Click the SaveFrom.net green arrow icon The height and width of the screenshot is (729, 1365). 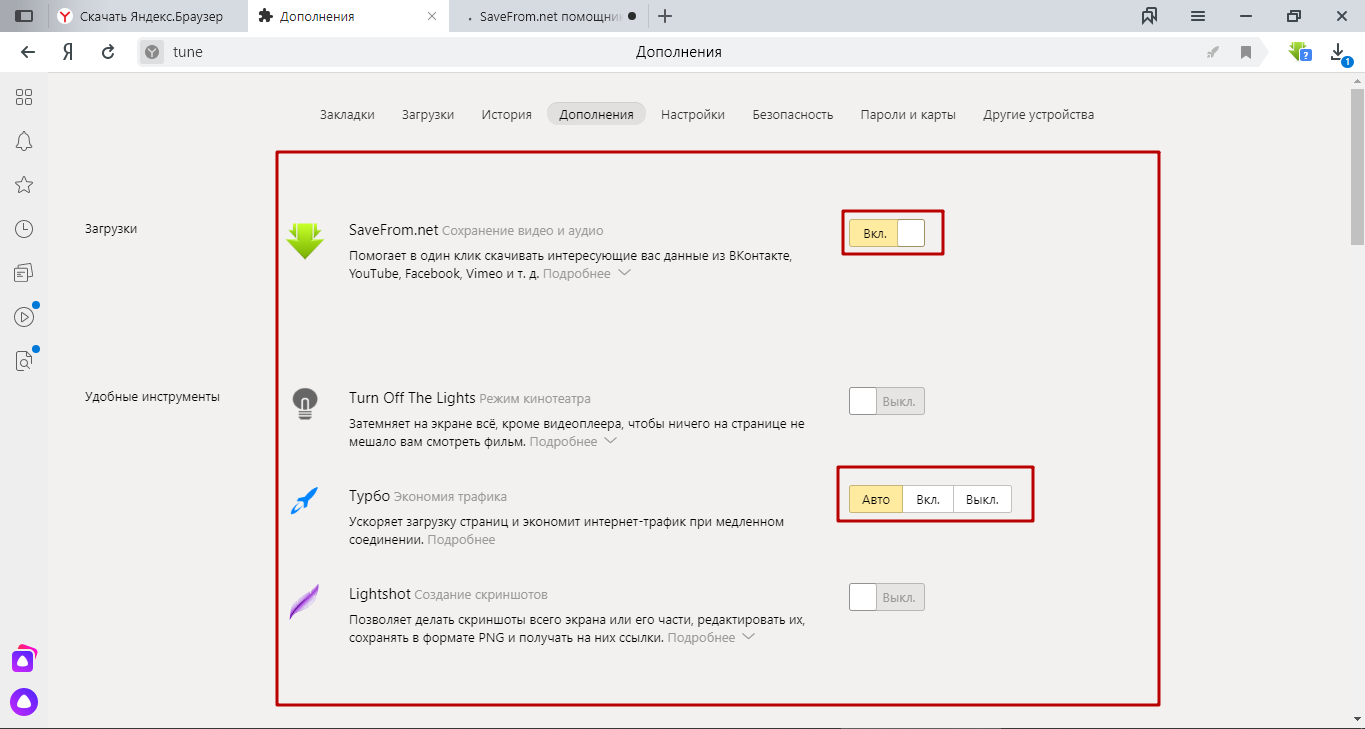coord(305,241)
